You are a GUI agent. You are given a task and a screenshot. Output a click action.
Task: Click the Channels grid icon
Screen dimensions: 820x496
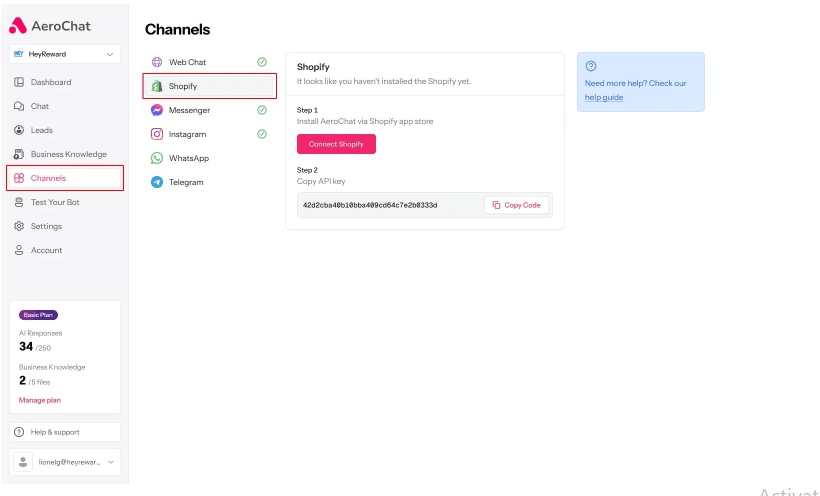click(x=19, y=178)
